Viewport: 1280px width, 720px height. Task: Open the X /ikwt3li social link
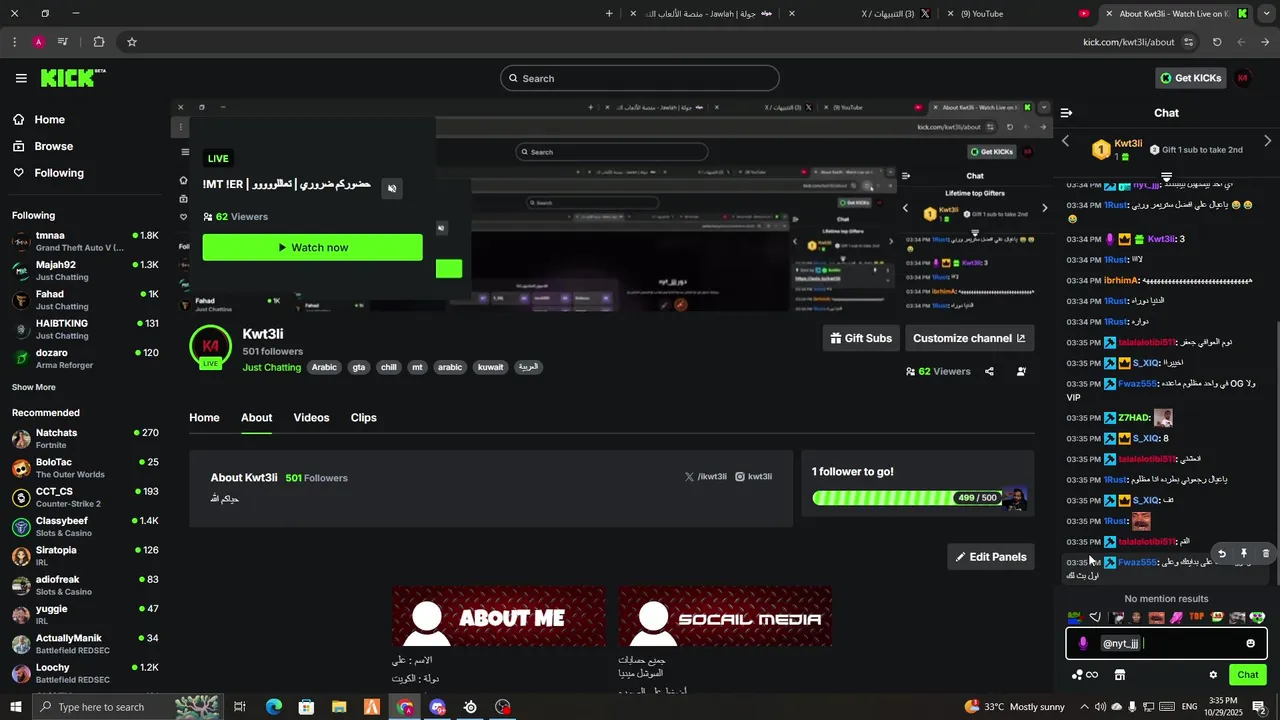[x=705, y=477]
